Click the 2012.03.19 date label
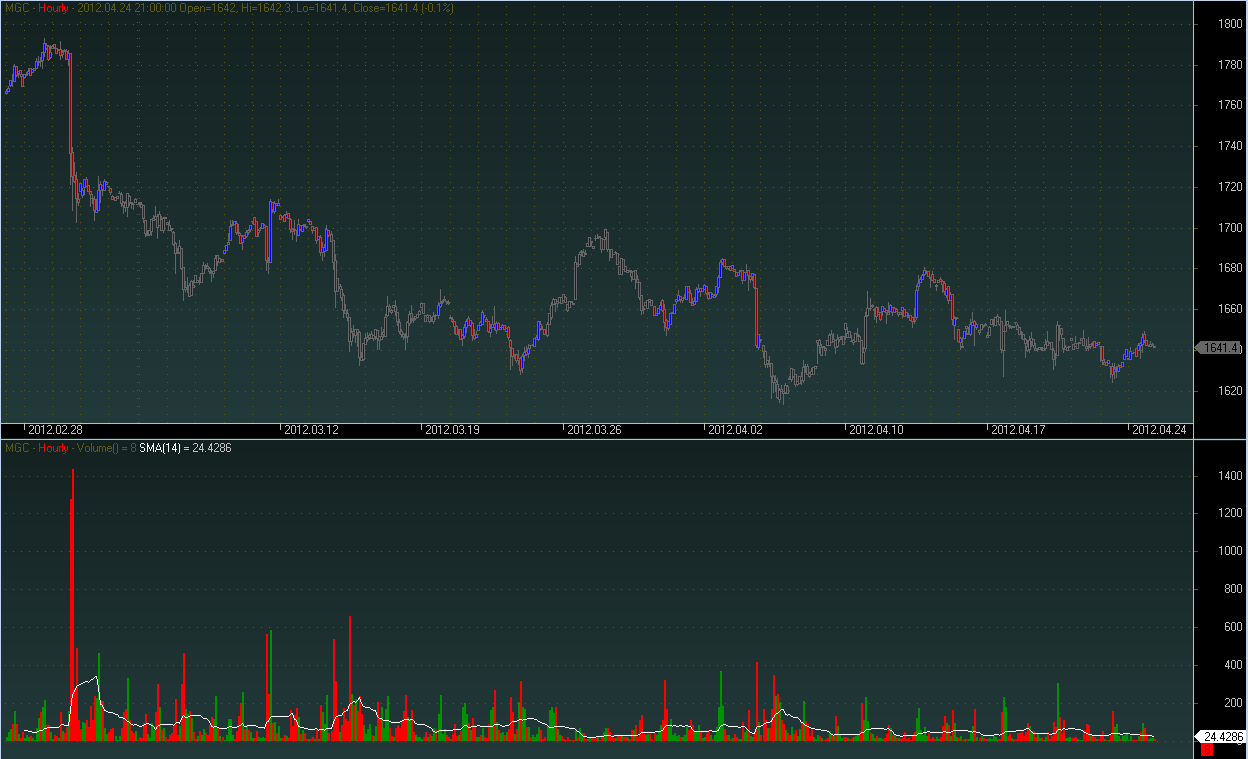This screenshot has height=759, width=1248. (x=453, y=430)
